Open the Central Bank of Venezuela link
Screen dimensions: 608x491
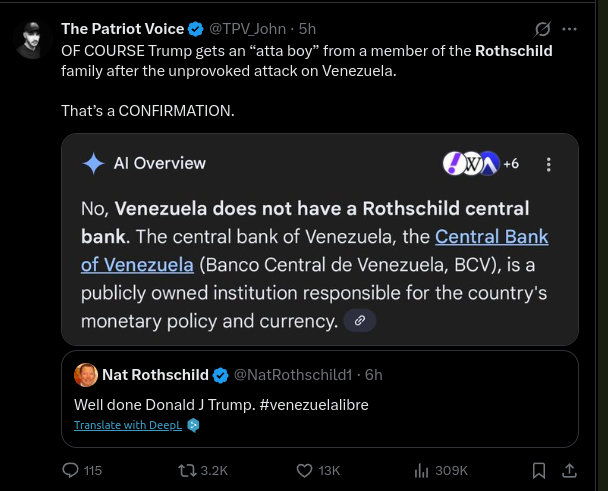point(491,237)
